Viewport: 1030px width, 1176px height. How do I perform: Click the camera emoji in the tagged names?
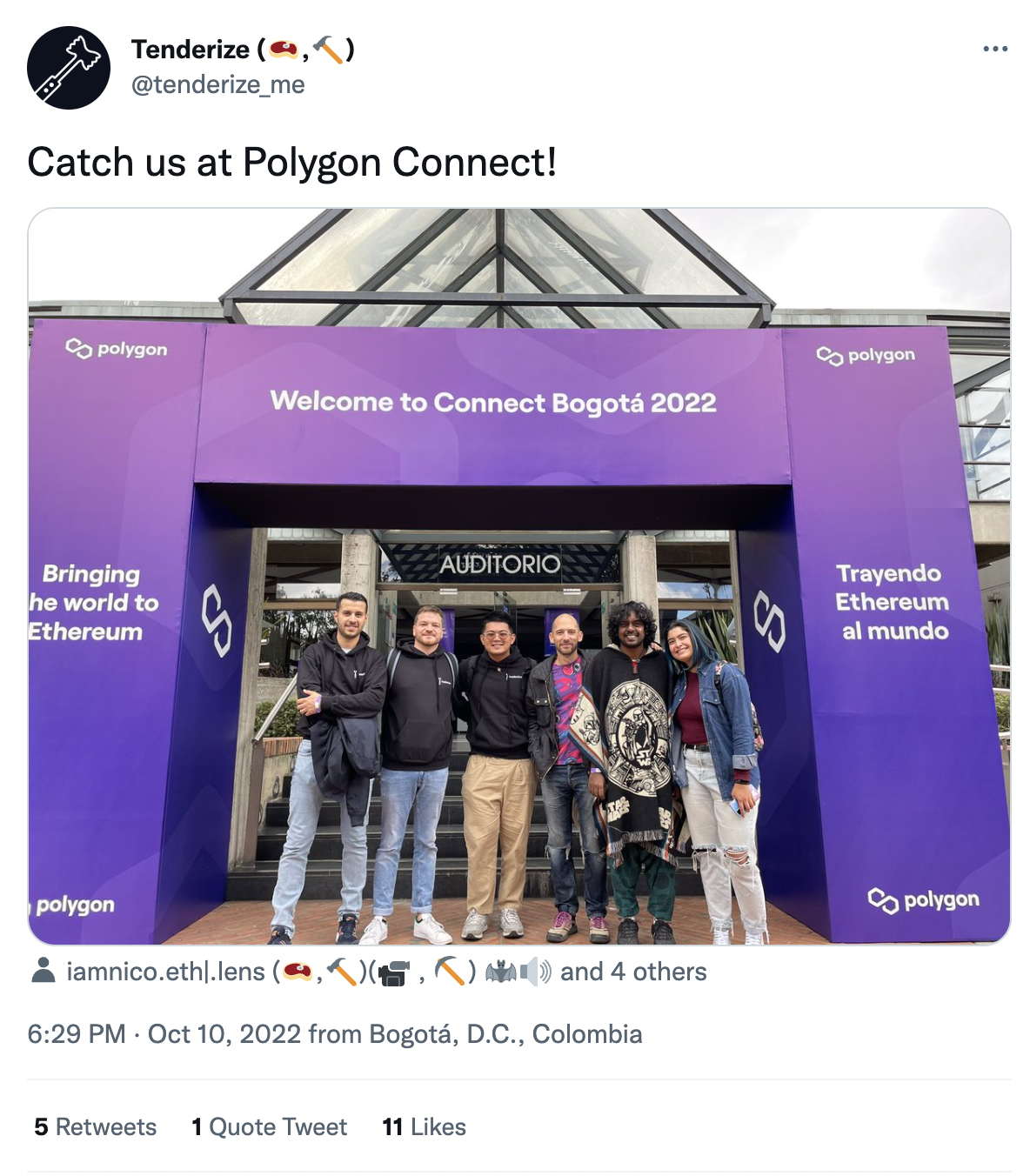[x=395, y=972]
